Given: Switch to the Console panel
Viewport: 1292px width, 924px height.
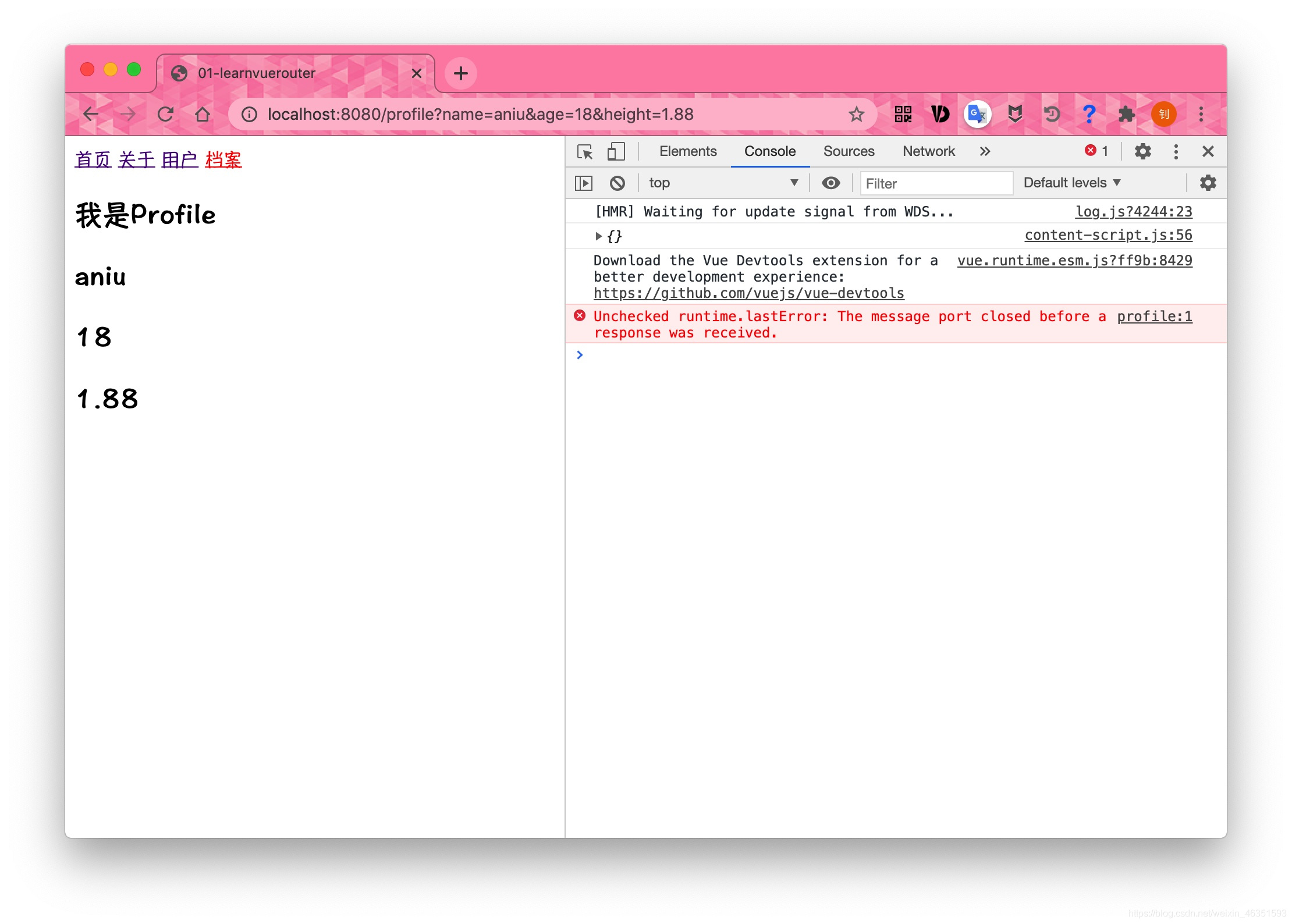Looking at the screenshot, I should click(x=769, y=151).
